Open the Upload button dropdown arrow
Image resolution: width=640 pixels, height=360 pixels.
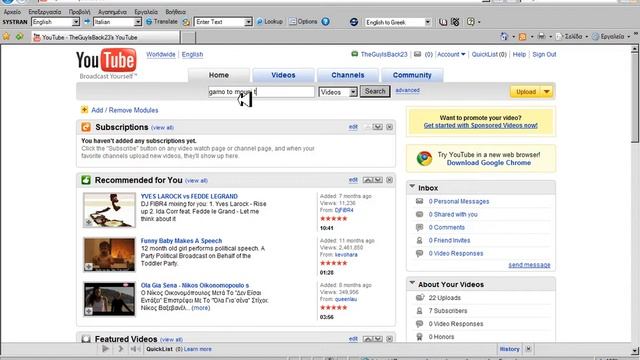click(x=547, y=92)
